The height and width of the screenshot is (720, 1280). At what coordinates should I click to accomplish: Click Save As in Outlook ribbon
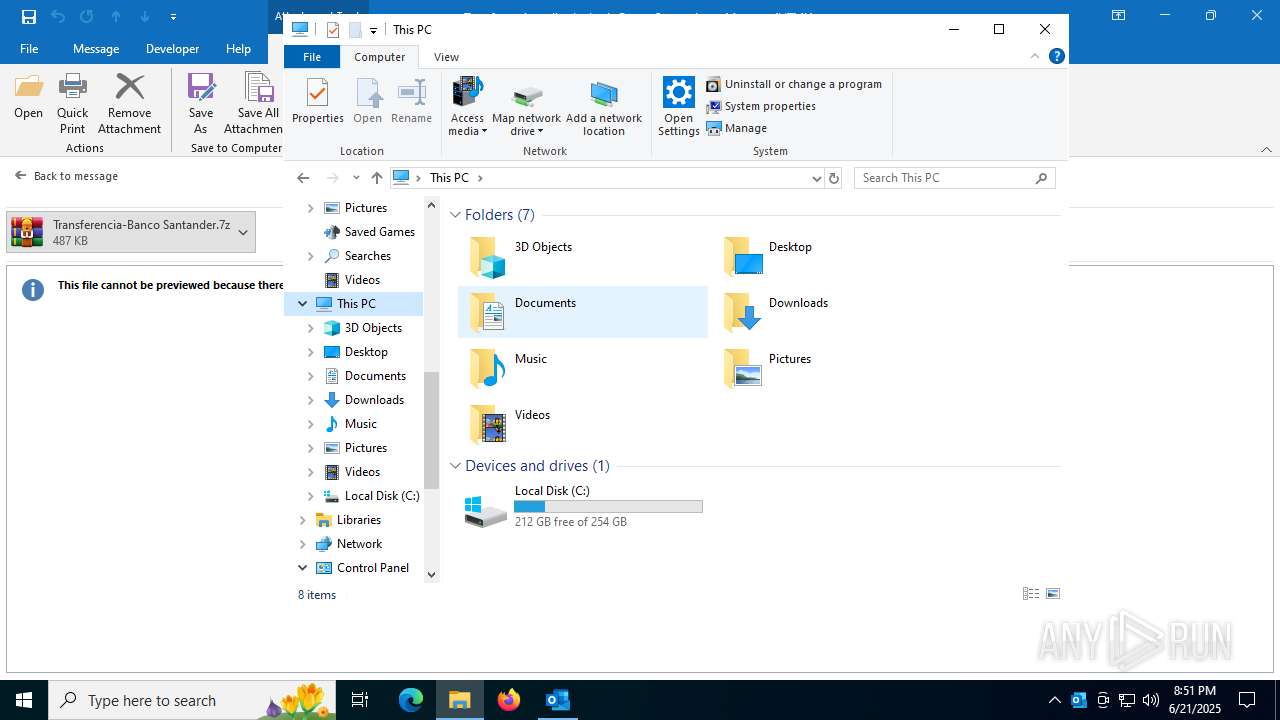(x=201, y=103)
